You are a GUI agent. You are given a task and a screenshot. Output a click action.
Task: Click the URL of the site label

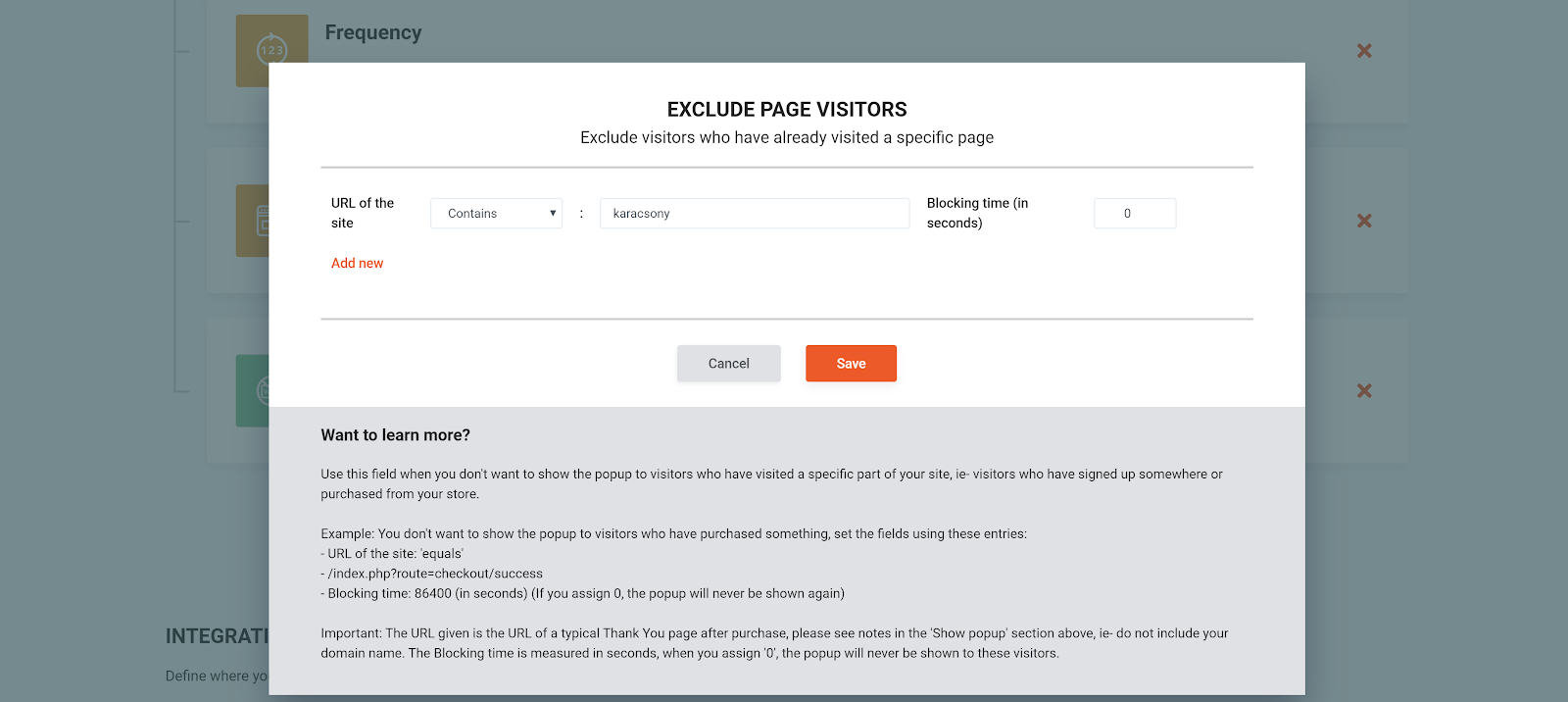click(x=362, y=213)
